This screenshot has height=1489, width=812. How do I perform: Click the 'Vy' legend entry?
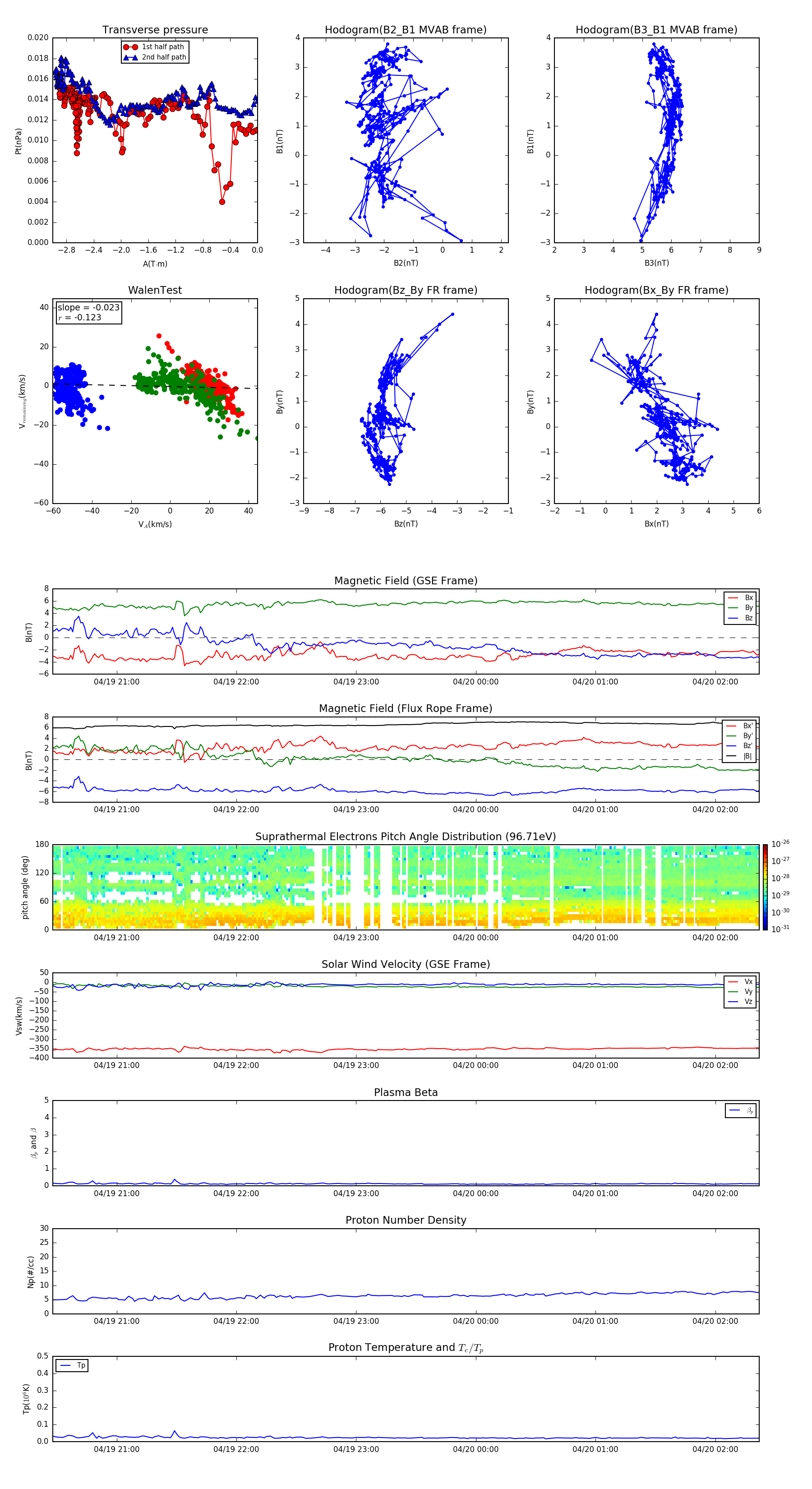point(740,991)
